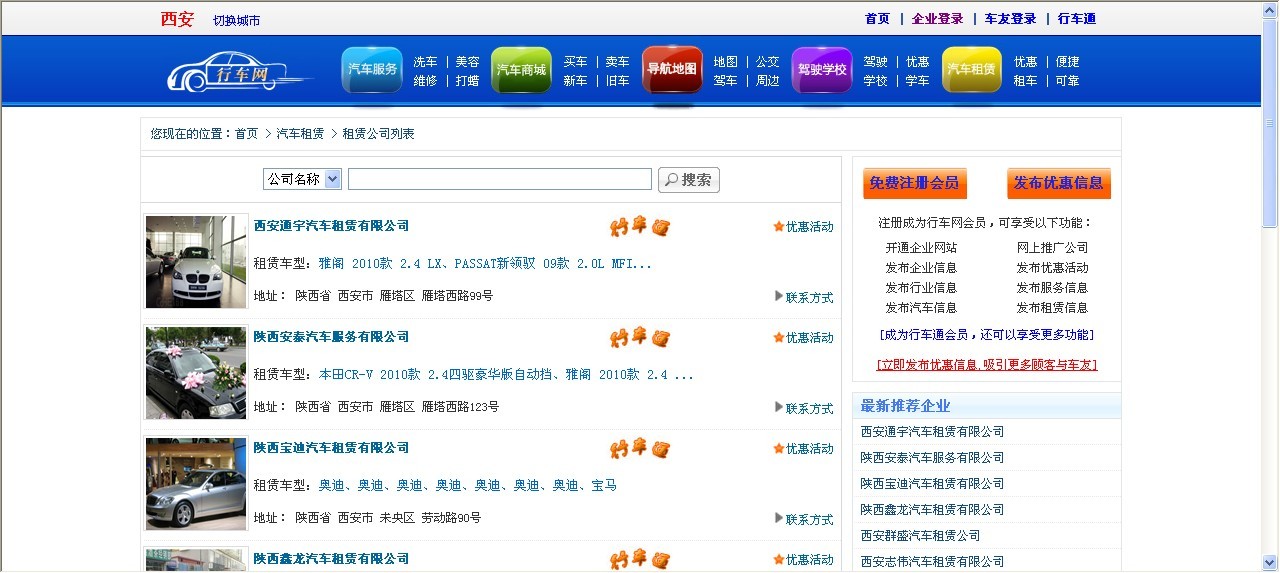Screen dimensions: 1280x573
Task: Click 成为行车通会员 blue promo link
Action: (x=987, y=335)
